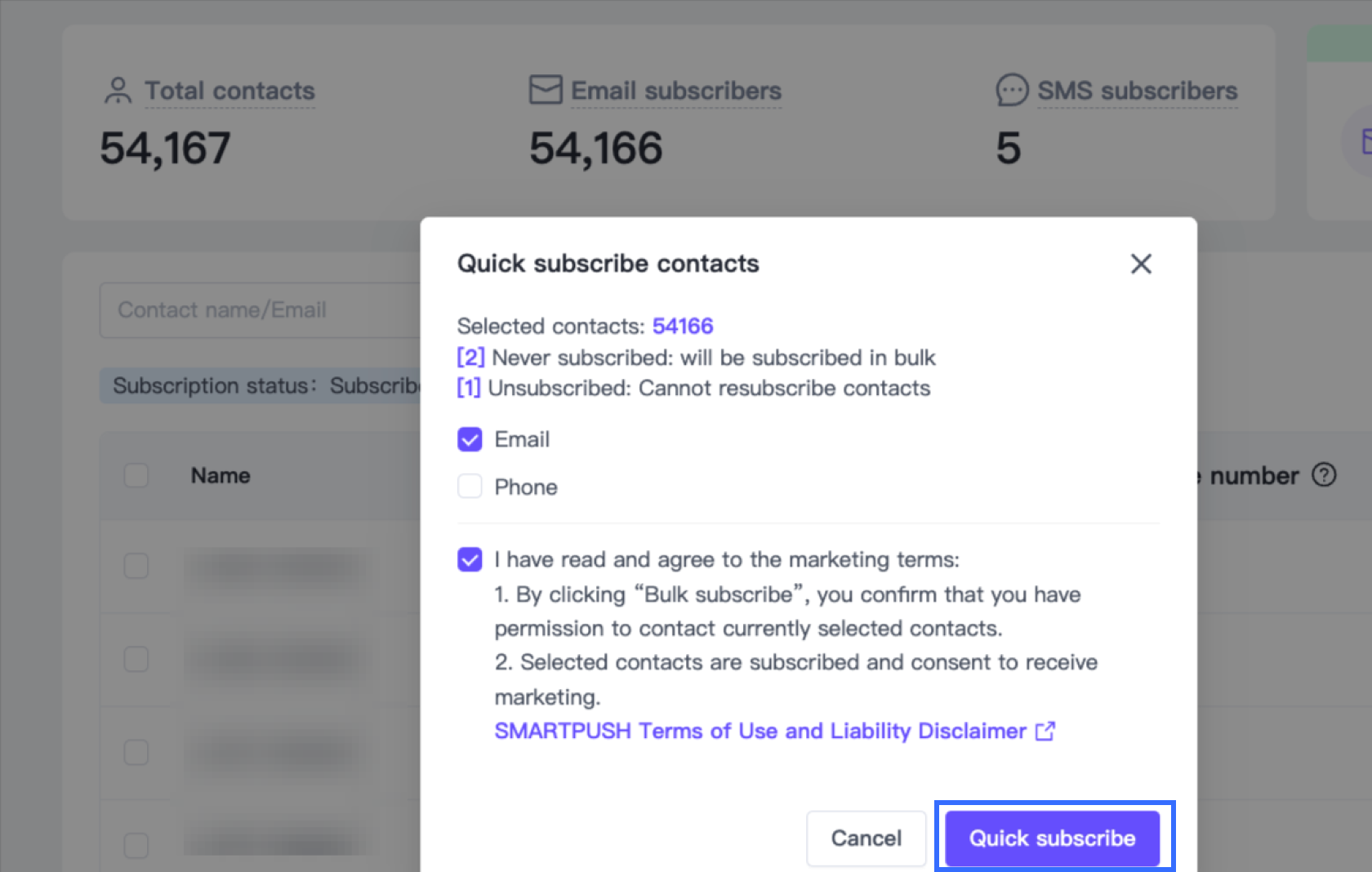
Task: Confirm with the Quick subscribe button
Action: click(1052, 838)
